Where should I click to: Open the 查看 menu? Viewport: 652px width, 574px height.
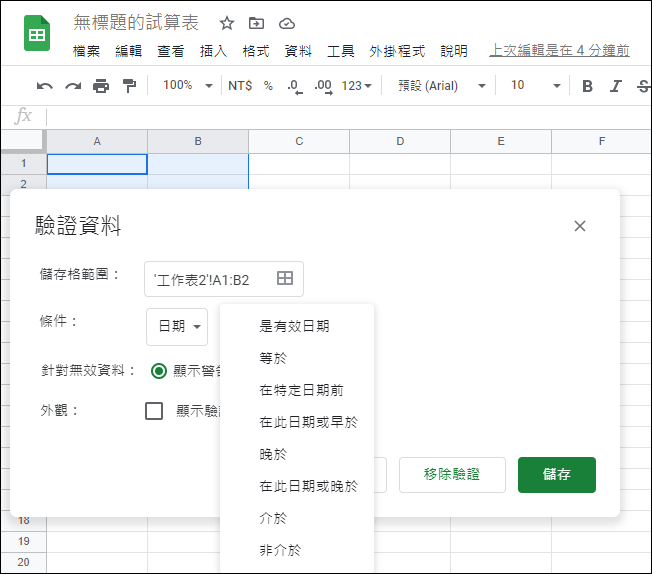point(171,51)
